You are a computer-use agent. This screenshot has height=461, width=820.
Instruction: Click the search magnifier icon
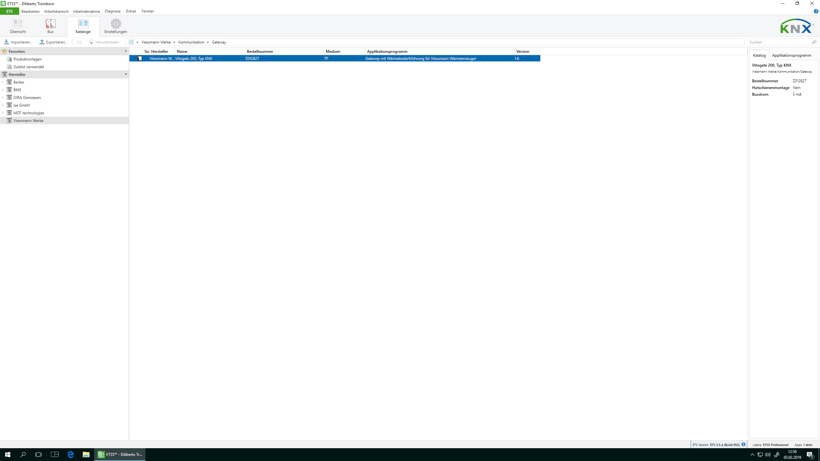[814, 42]
